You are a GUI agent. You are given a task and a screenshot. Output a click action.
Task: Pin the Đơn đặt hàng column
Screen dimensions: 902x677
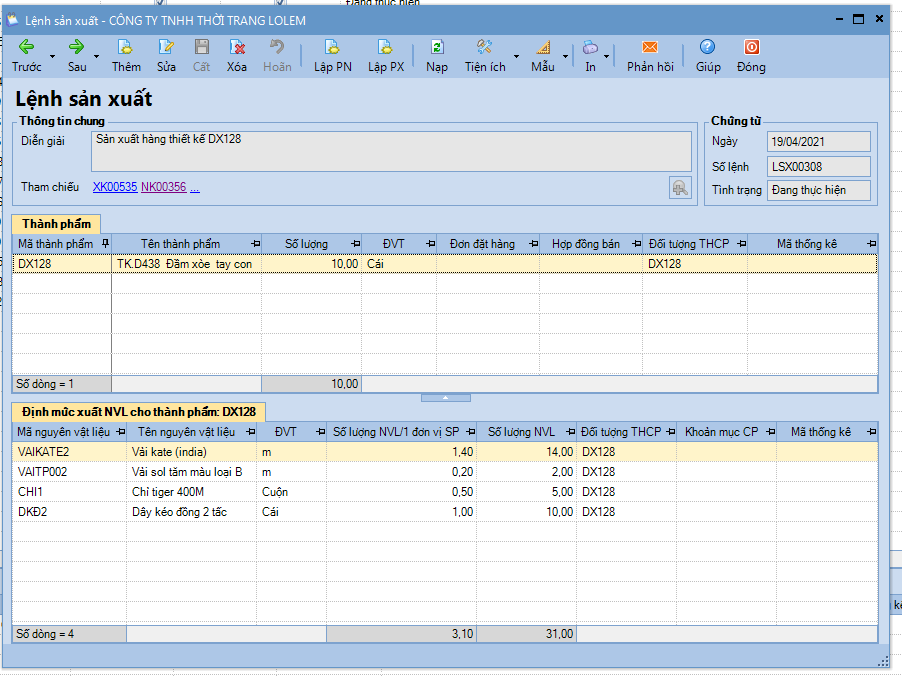pos(534,244)
